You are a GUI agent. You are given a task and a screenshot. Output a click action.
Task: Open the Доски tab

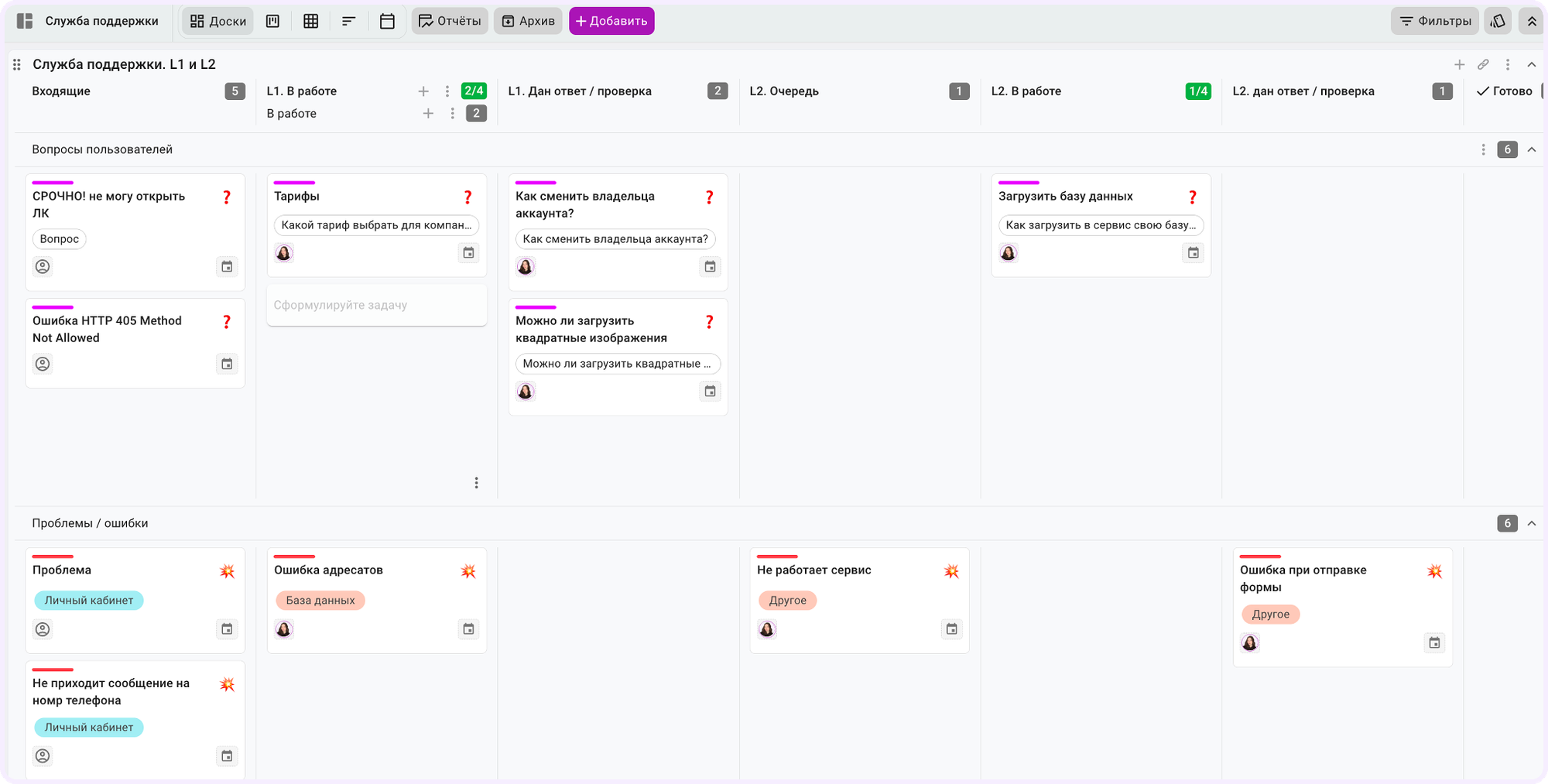[x=218, y=21]
